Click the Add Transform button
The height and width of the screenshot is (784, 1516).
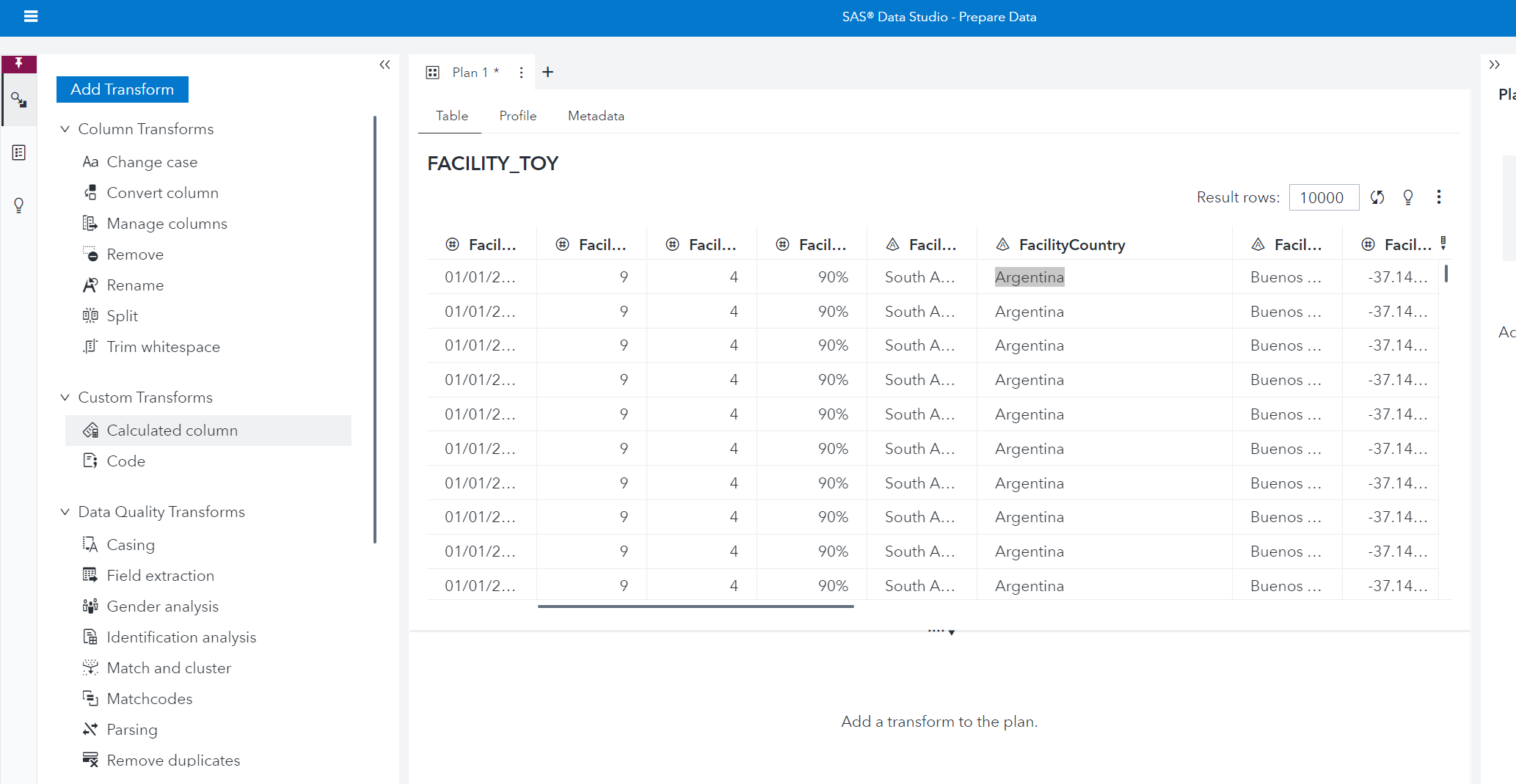[123, 89]
